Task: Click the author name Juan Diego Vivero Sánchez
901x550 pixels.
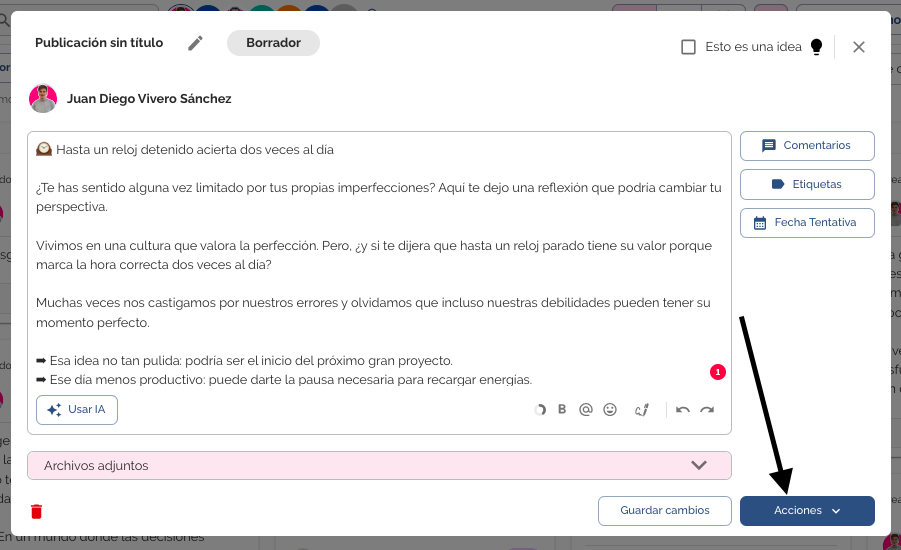Action: coord(149,99)
